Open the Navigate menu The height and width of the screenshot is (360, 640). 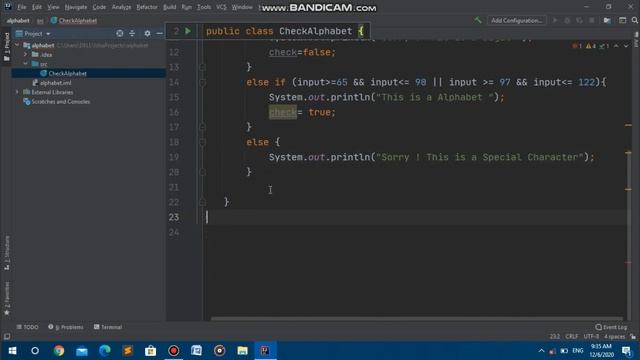tap(76, 7)
